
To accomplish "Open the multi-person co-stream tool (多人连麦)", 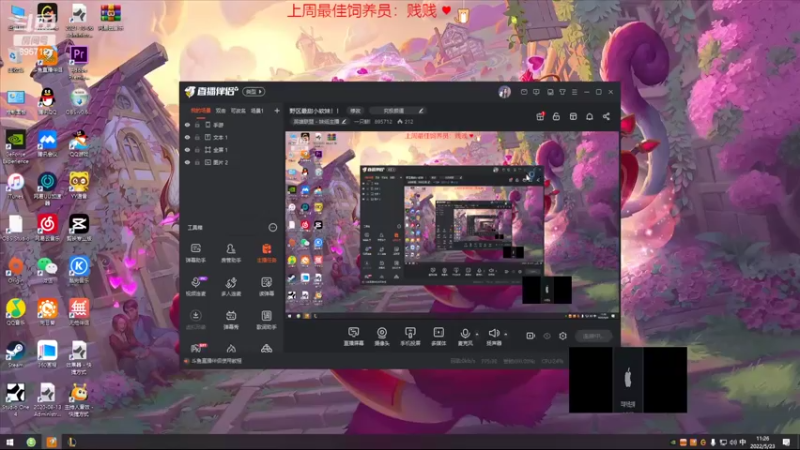I will click(231, 287).
